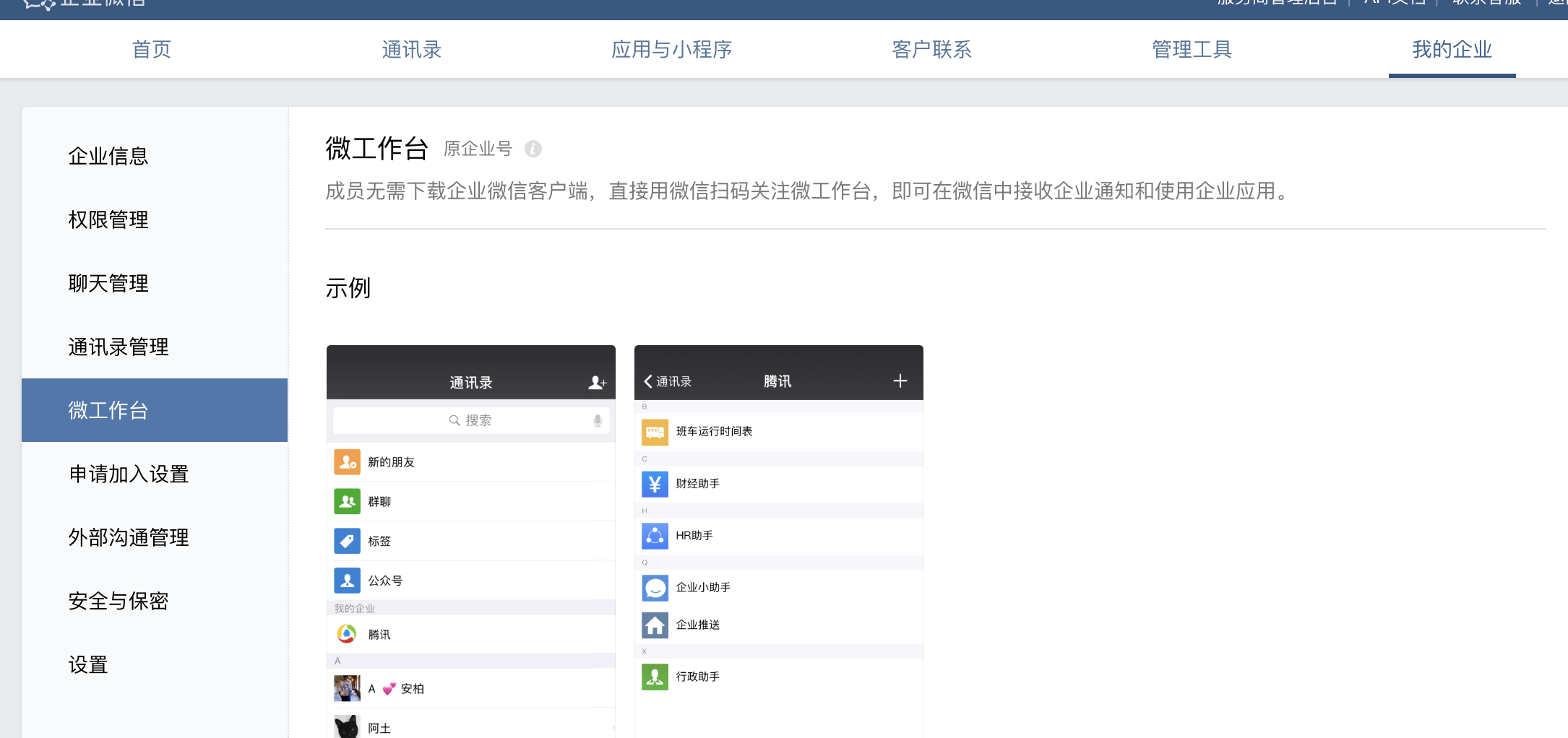The width and height of the screenshot is (1568, 738).
Task: Click the 新的朋友 text row
Action: point(471,462)
